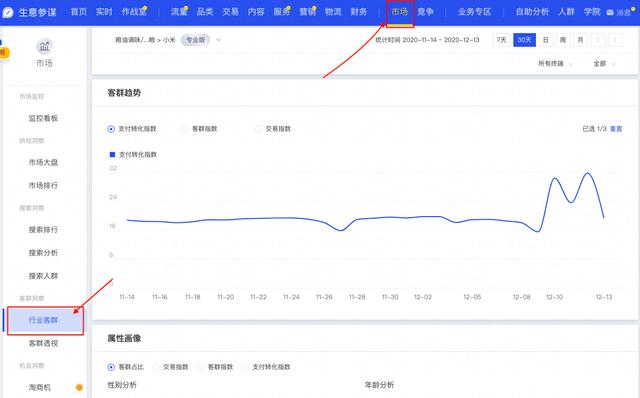
Task: Open 搜索人群 in the sidebar
Action: tap(43, 276)
